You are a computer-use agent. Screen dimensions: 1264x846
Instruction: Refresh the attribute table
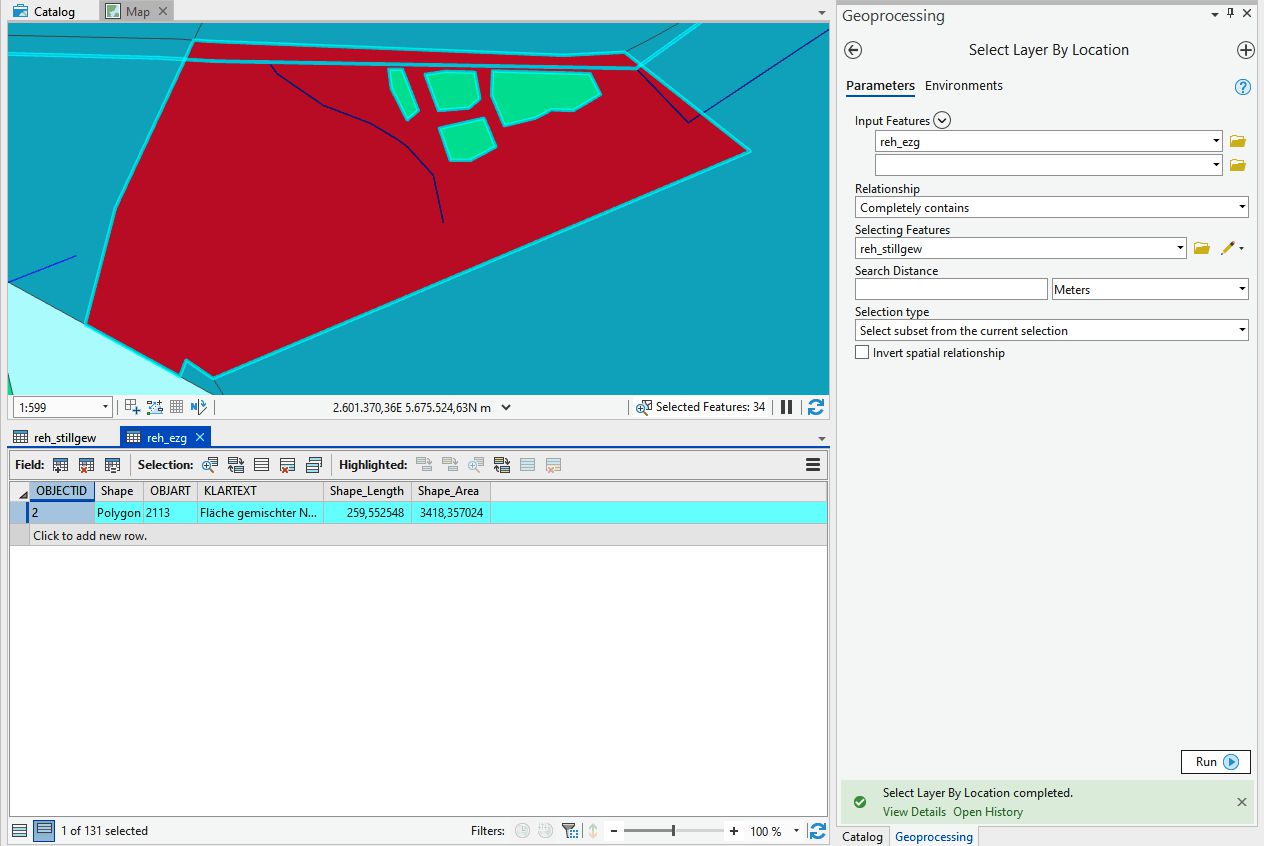pos(818,831)
